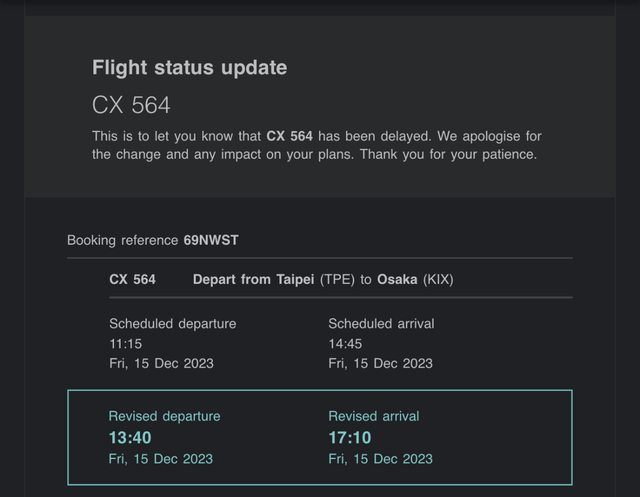Click the "Scheduled departure" label

(x=173, y=324)
